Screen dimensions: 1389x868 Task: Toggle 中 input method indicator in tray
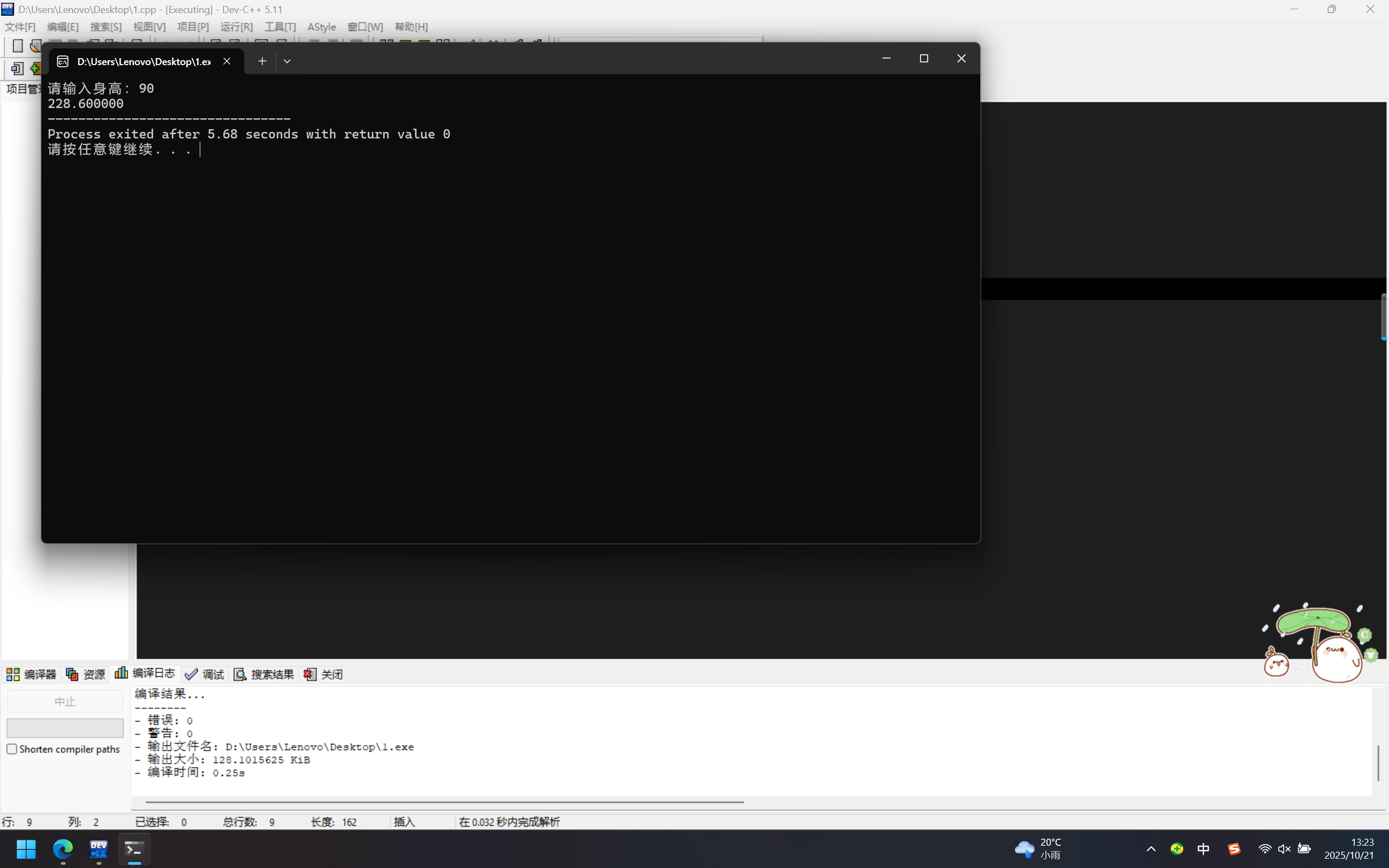1203,848
